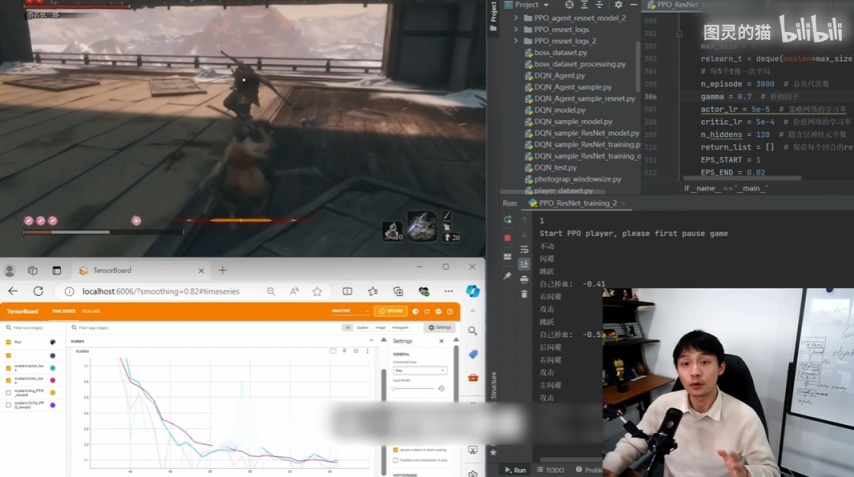Click the print icon in Run toolbar
Image resolution: width=854 pixels, height=477 pixels.
[524, 280]
